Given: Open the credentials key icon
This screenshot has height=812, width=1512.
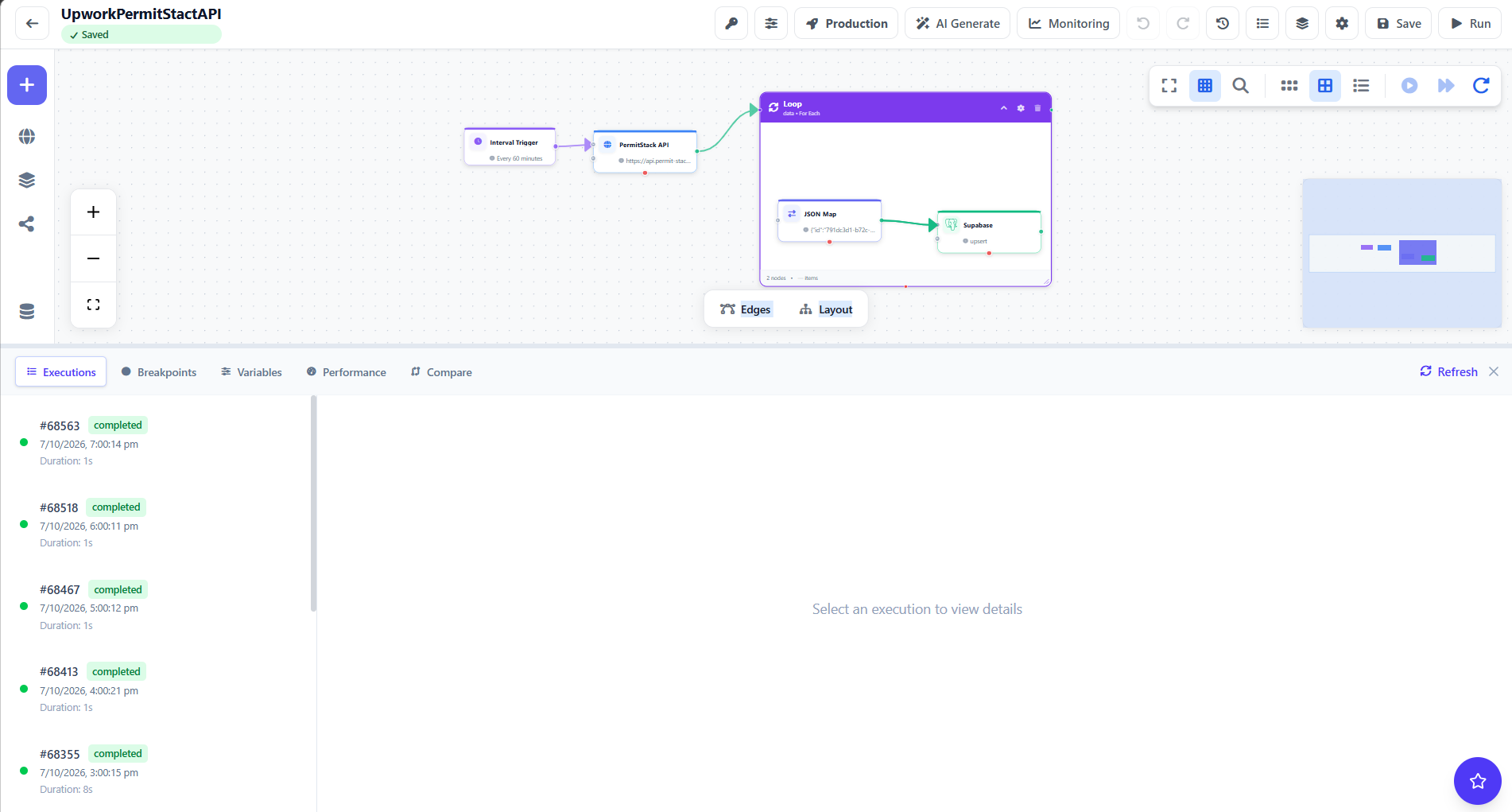Looking at the screenshot, I should [731, 24].
